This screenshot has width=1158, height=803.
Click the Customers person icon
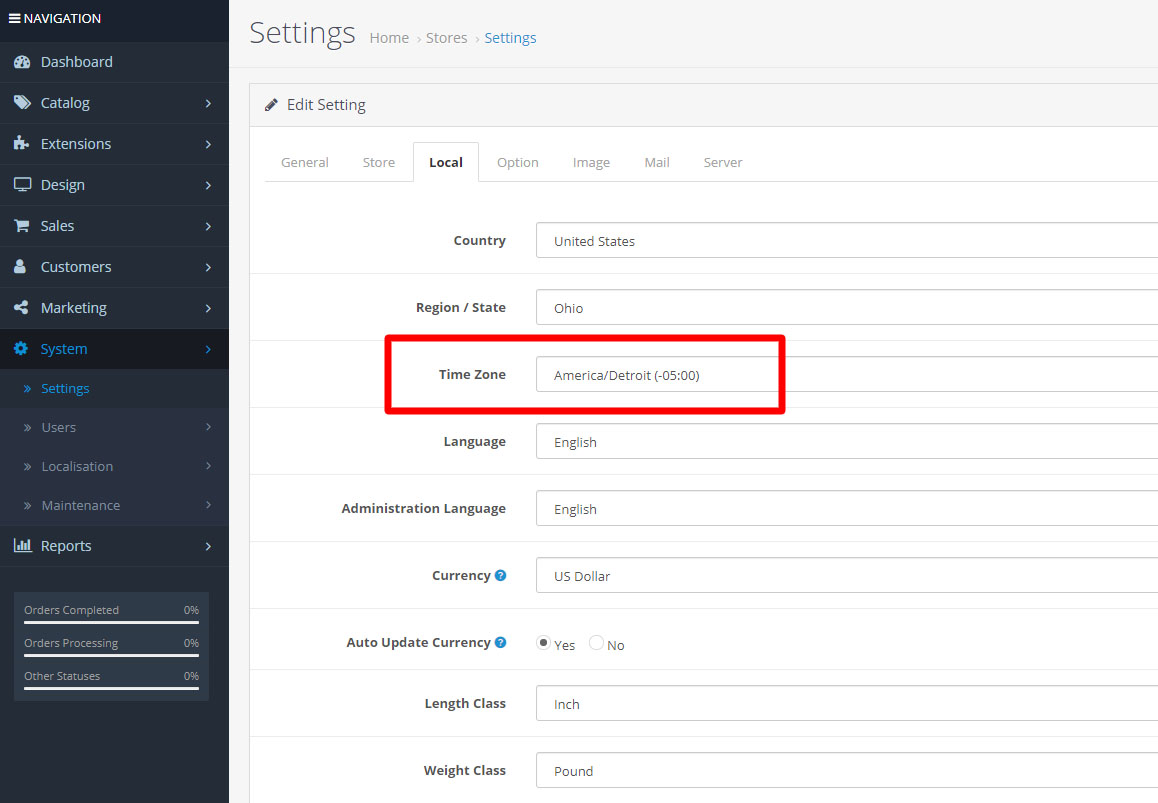[x=20, y=267]
